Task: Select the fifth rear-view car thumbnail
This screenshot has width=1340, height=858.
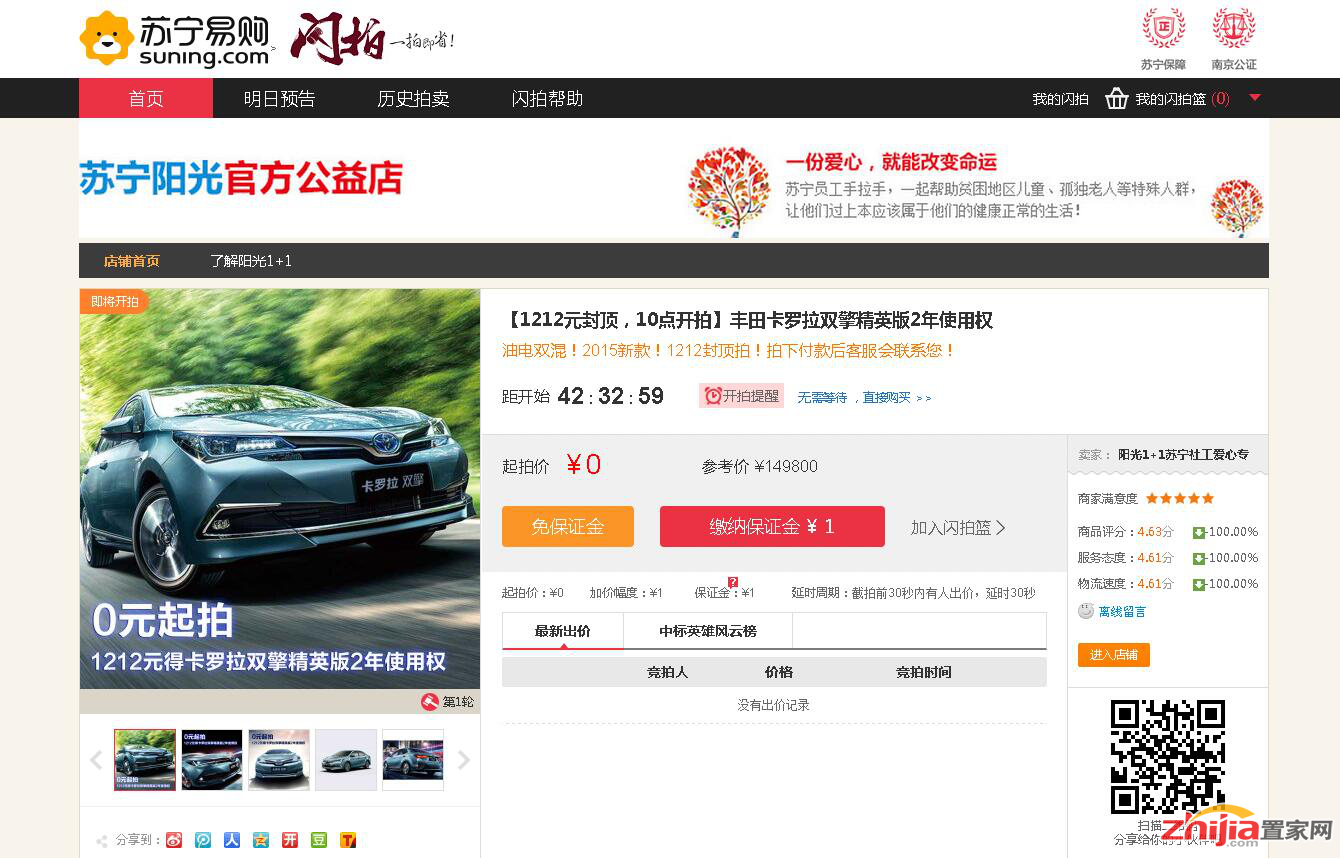Action: pyautogui.click(x=413, y=760)
